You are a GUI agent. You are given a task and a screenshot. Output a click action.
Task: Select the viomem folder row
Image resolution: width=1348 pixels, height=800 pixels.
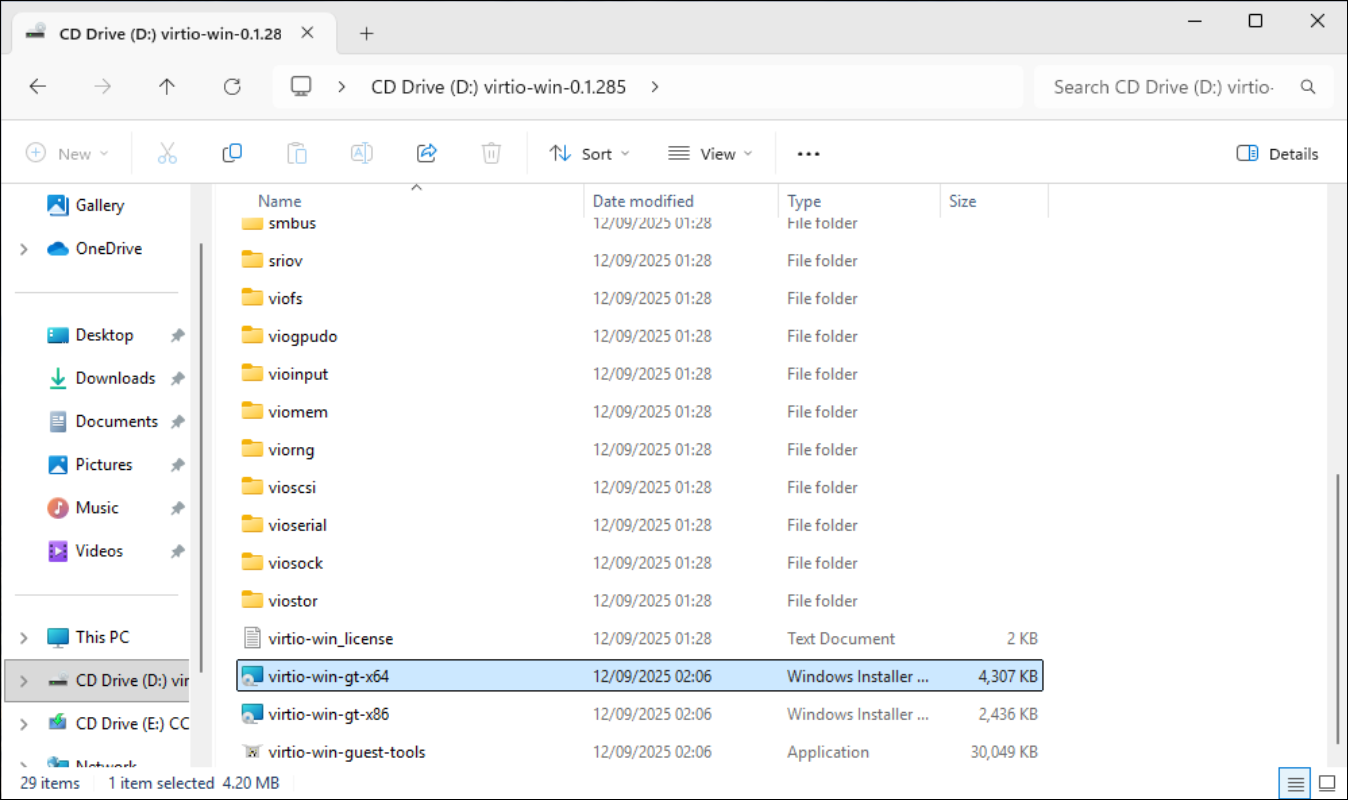tap(640, 412)
